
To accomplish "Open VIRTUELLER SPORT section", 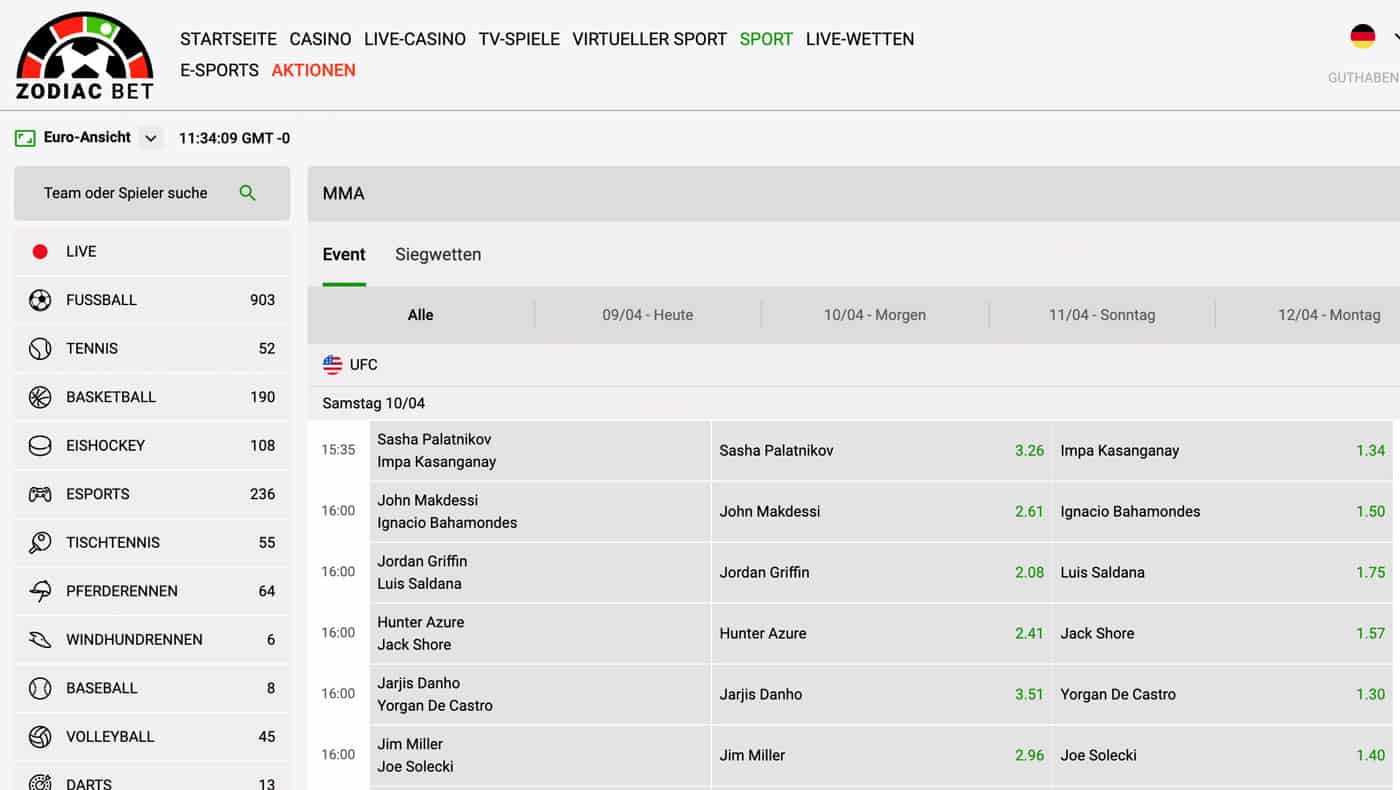I will (x=649, y=39).
